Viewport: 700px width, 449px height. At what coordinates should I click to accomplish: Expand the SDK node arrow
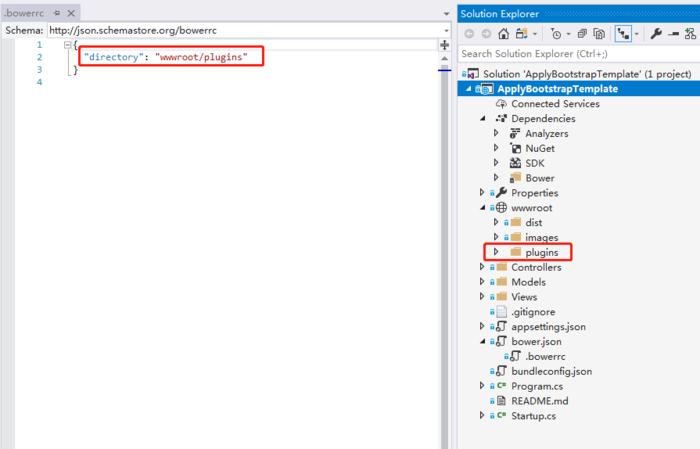pyautogui.click(x=496, y=162)
